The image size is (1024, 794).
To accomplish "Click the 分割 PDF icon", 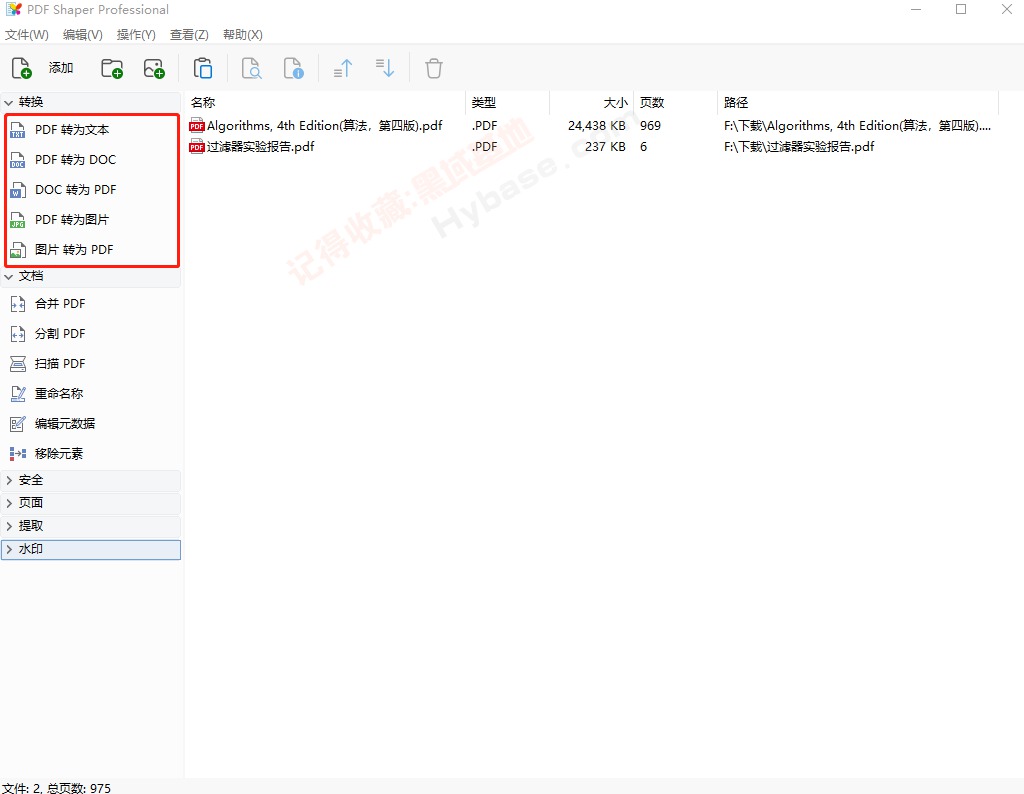I will tap(18, 334).
